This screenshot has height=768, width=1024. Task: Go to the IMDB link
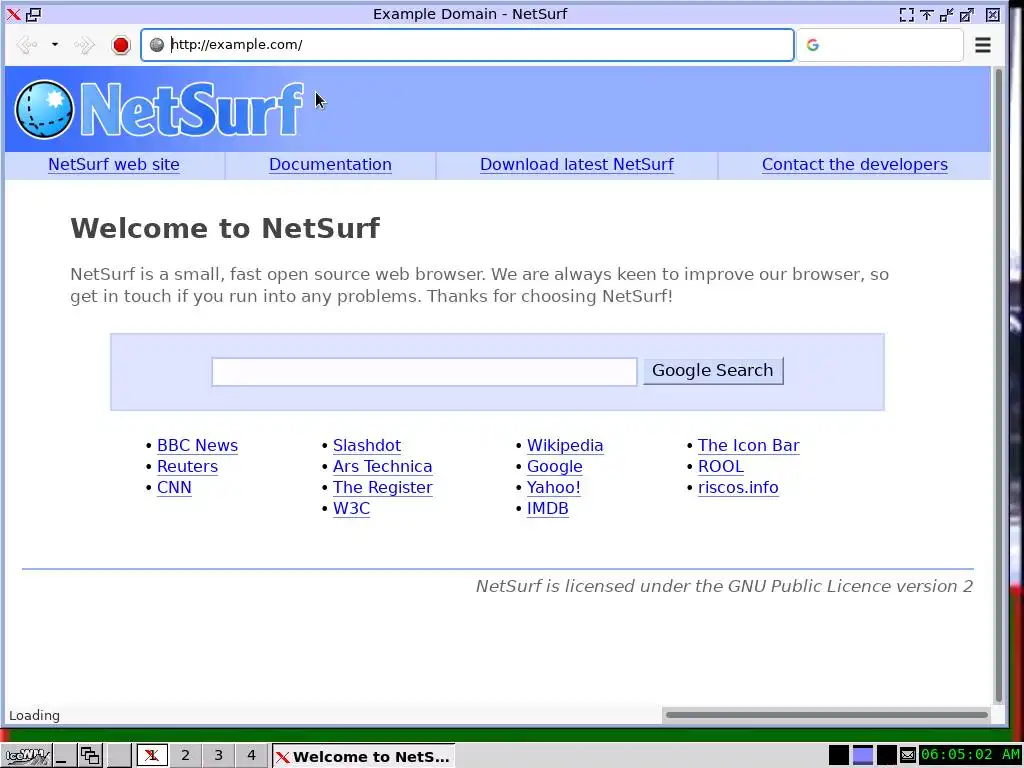click(547, 508)
